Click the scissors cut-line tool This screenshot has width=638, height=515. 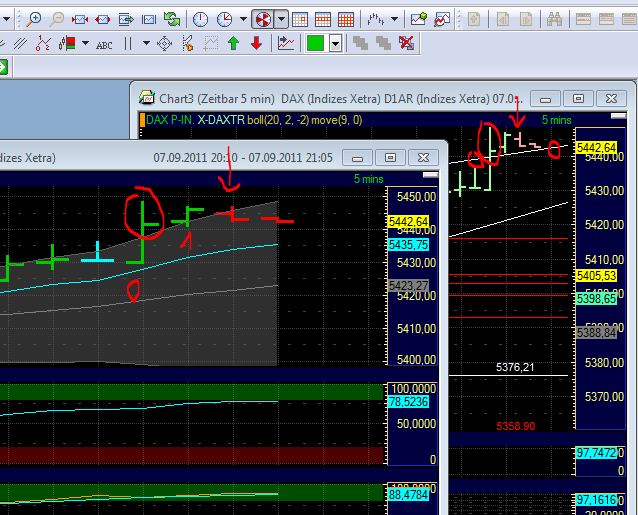click(187, 43)
